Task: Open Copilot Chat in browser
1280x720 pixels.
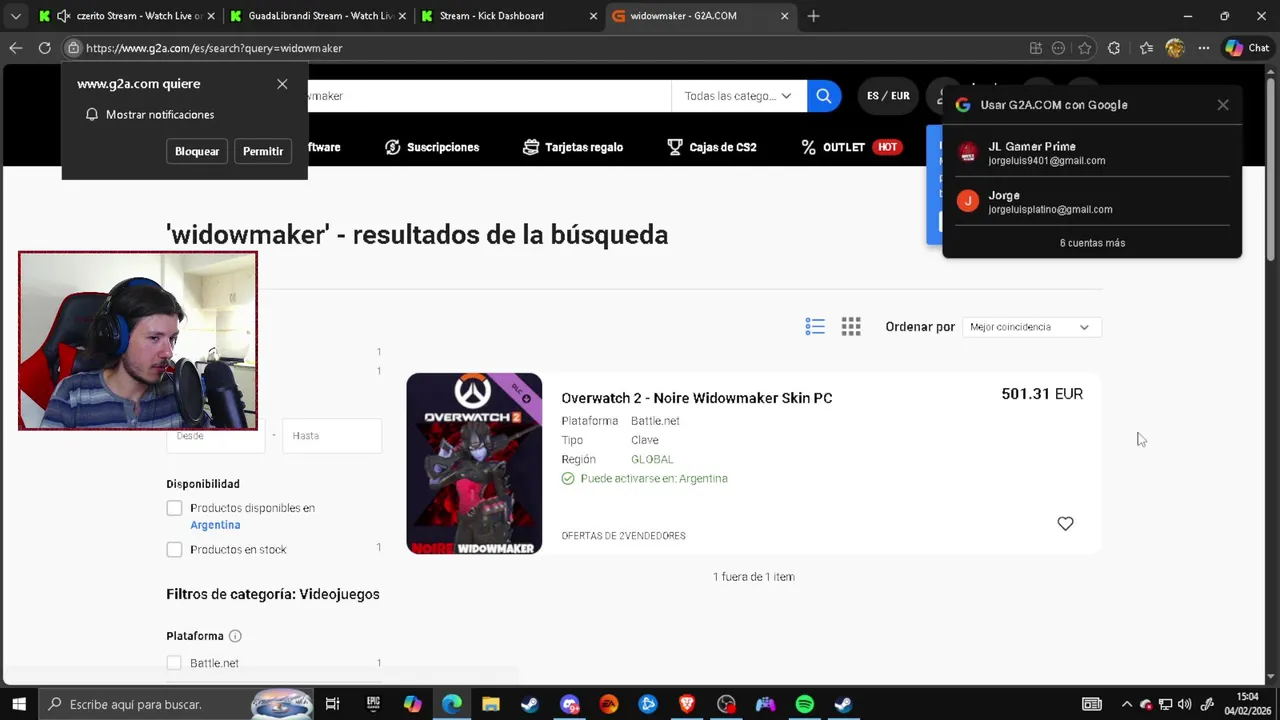Action: (1247, 48)
